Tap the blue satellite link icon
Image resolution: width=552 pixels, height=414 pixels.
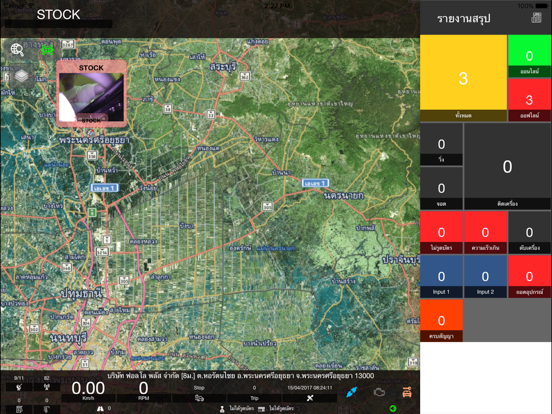pos(352,392)
